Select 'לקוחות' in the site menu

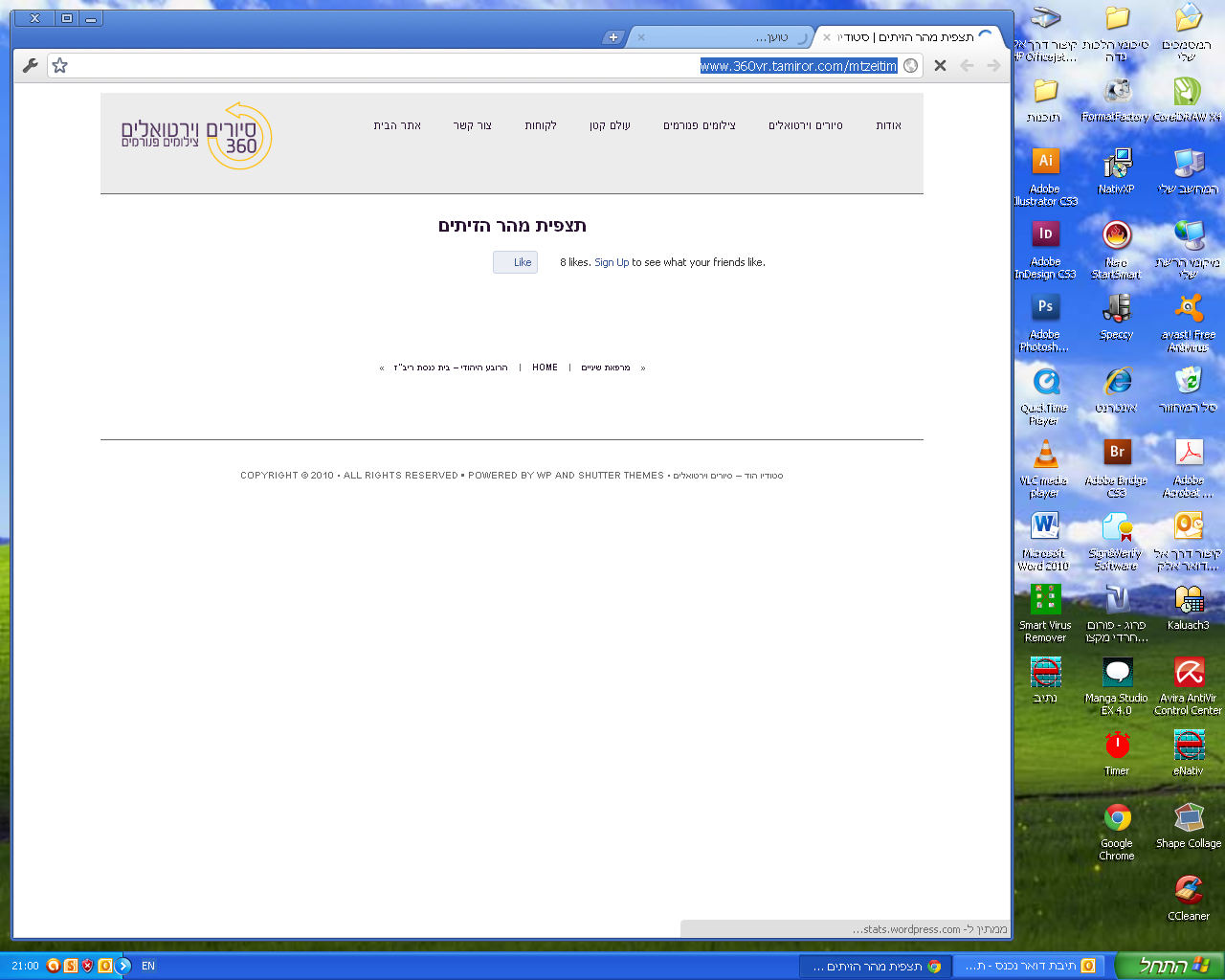click(541, 125)
